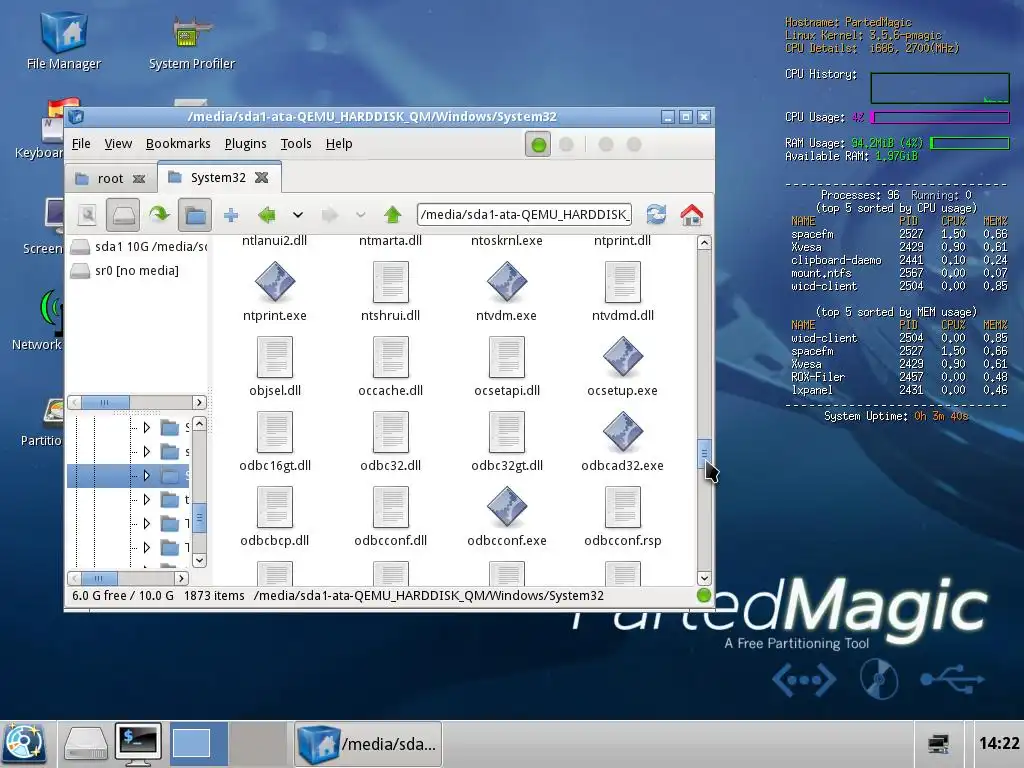The width and height of the screenshot is (1024, 768).
Task: Switch to the root tab
Action: 108,178
